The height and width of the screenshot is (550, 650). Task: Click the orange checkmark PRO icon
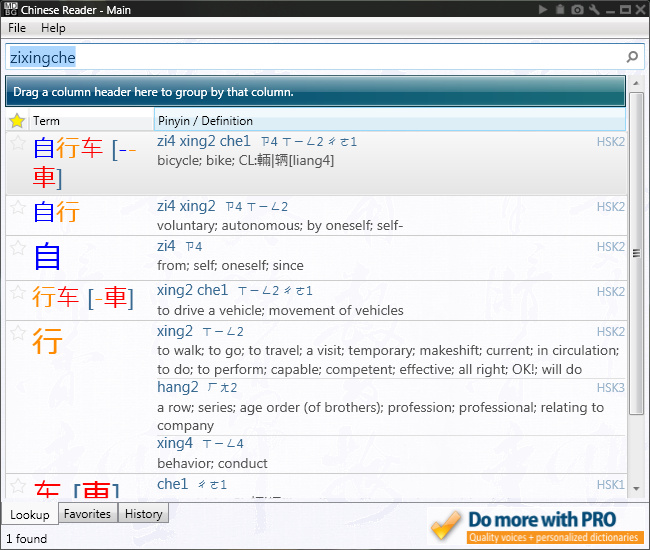click(x=446, y=526)
